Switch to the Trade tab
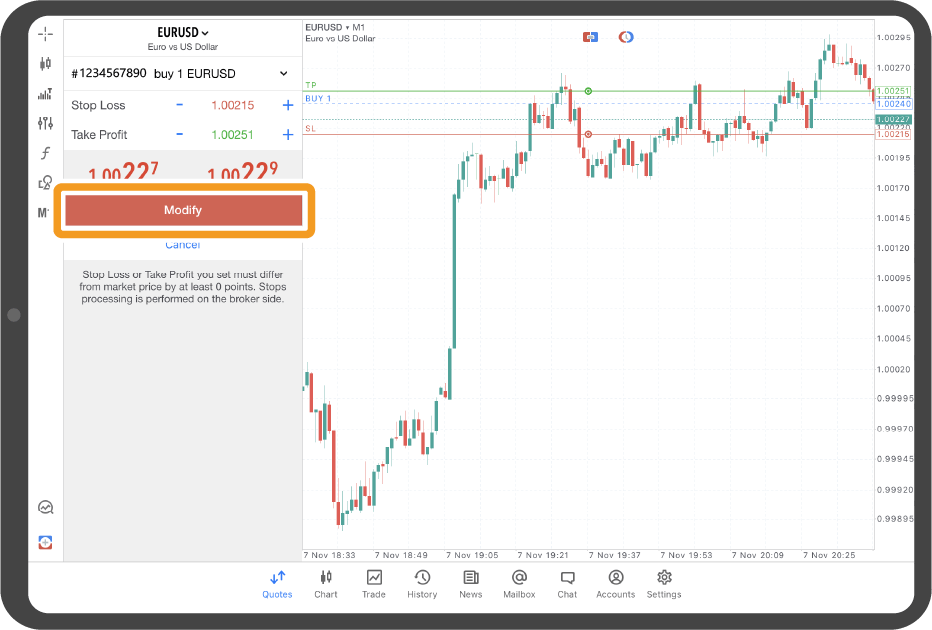932x630 pixels. [374, 583]
